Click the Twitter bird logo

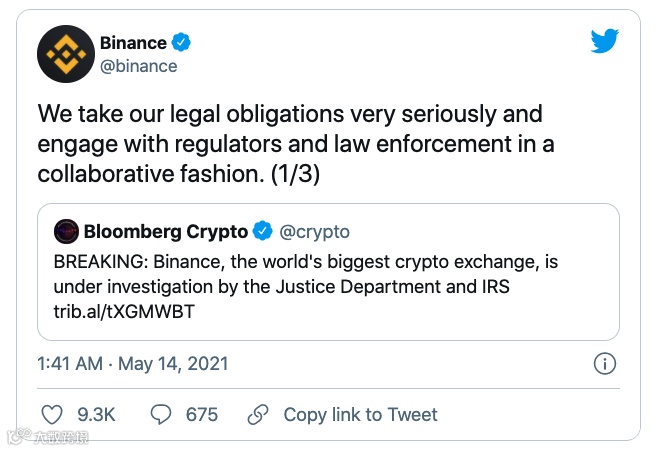(x=604, y=41)
